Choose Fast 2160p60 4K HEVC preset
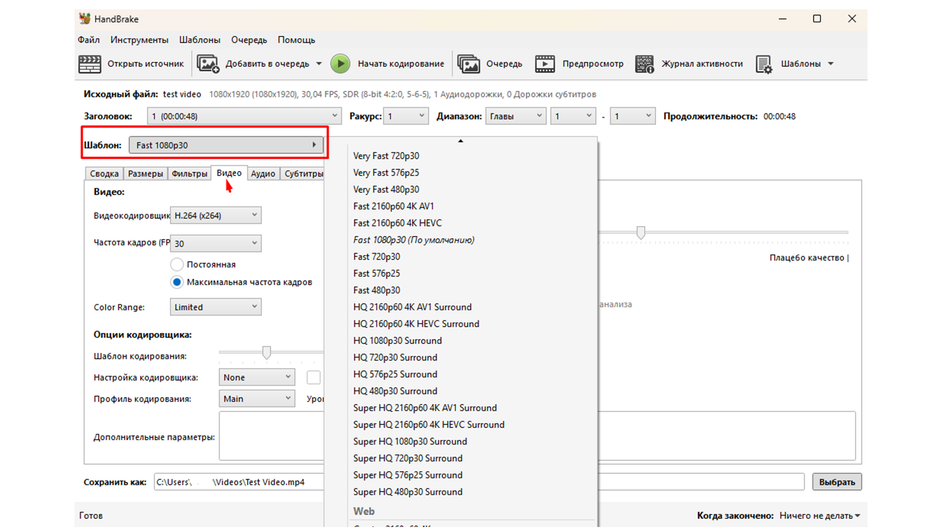The width and height of the screenshot is (944, 531). pos(397,223)
